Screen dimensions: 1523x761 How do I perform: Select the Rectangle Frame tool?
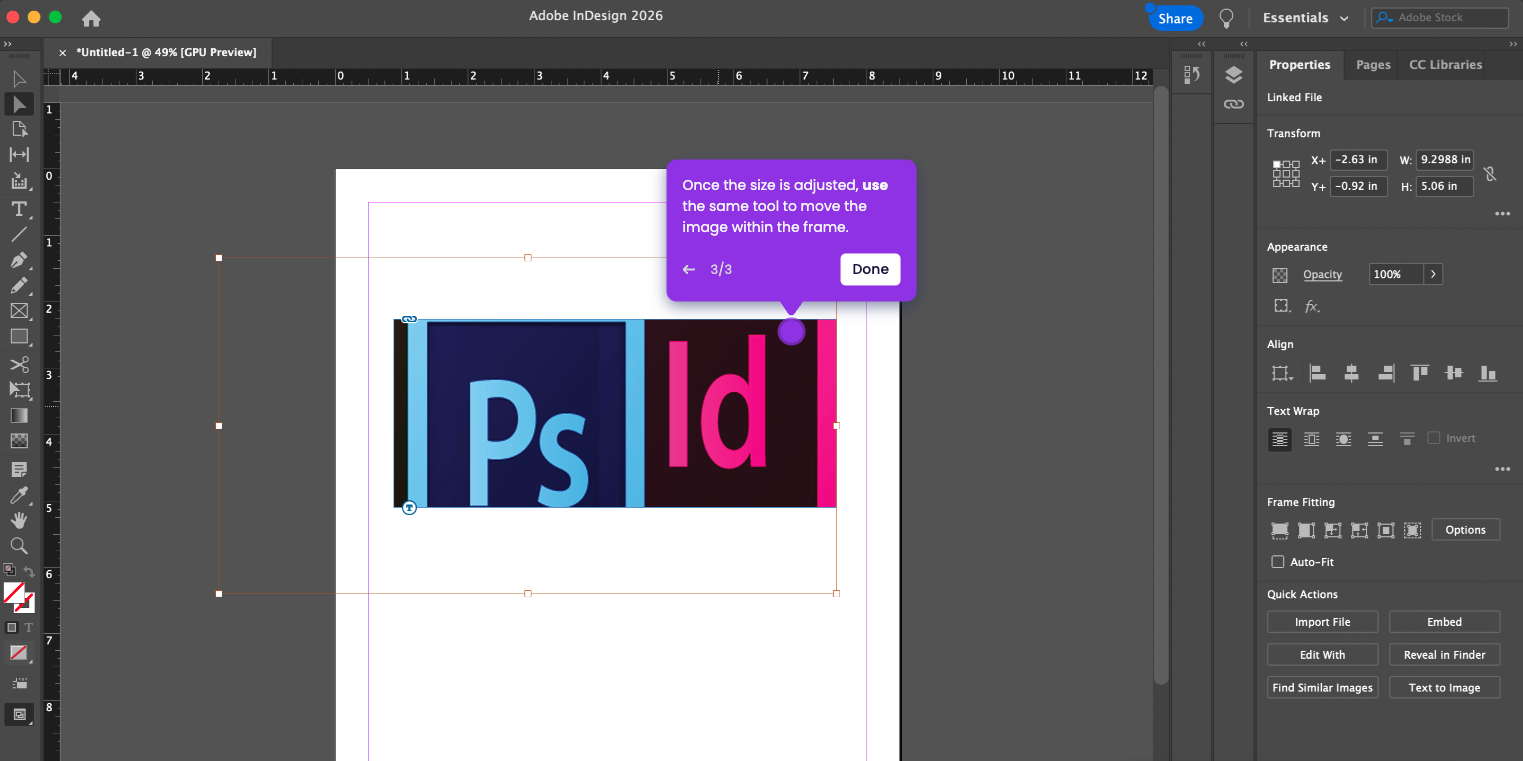(x=19, y=311)
